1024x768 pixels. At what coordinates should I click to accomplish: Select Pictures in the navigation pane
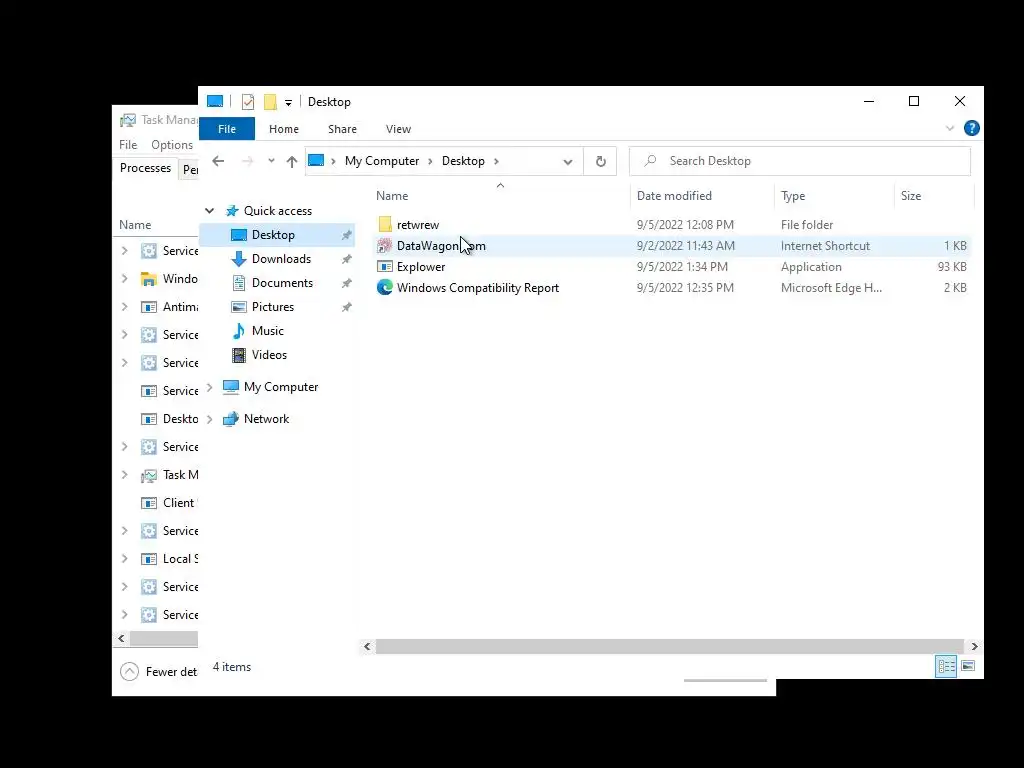[x=273, y=306]
